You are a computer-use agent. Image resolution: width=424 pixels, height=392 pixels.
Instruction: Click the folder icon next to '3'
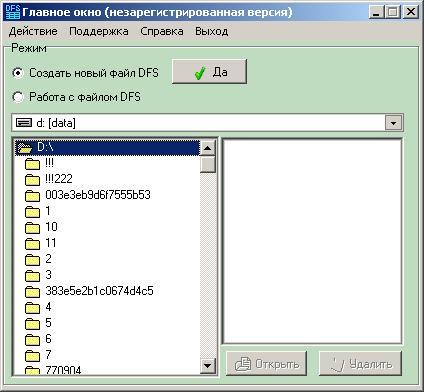click(x=32, y=275)
